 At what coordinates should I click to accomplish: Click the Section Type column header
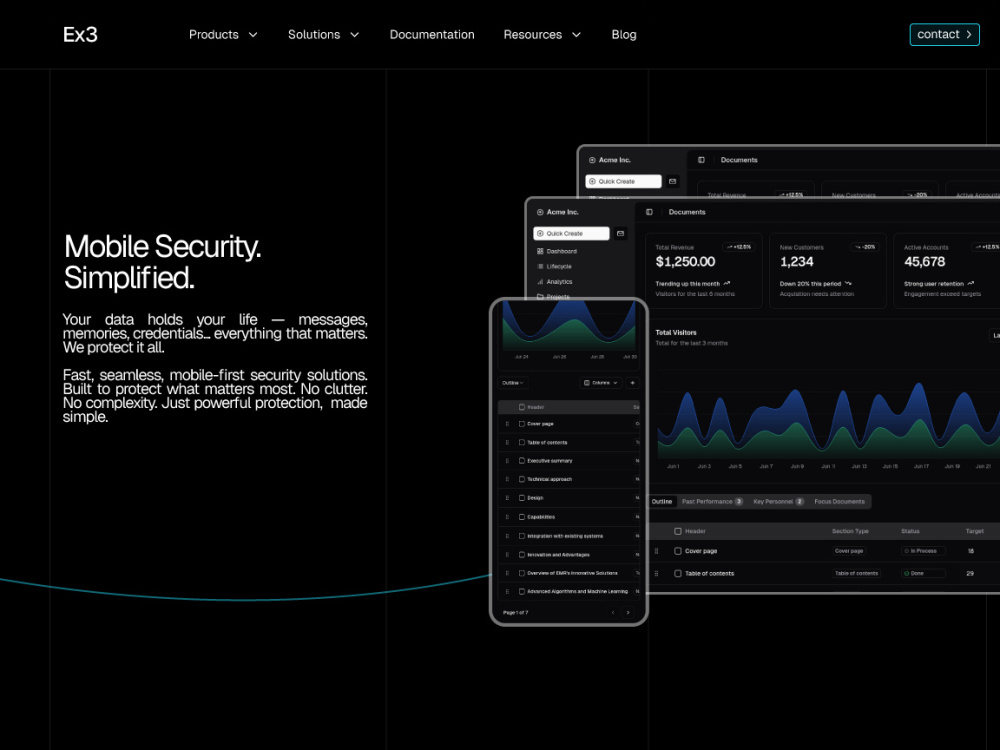coord(850,531)
